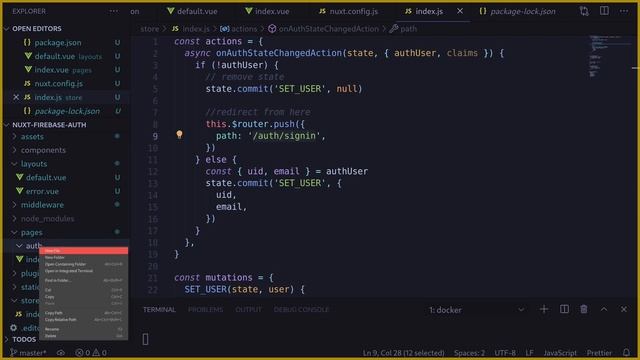This screenshot has width=640, height=360.
Task: Collapse the OPEN EDITORS section
Action: (x=37, y=29)
